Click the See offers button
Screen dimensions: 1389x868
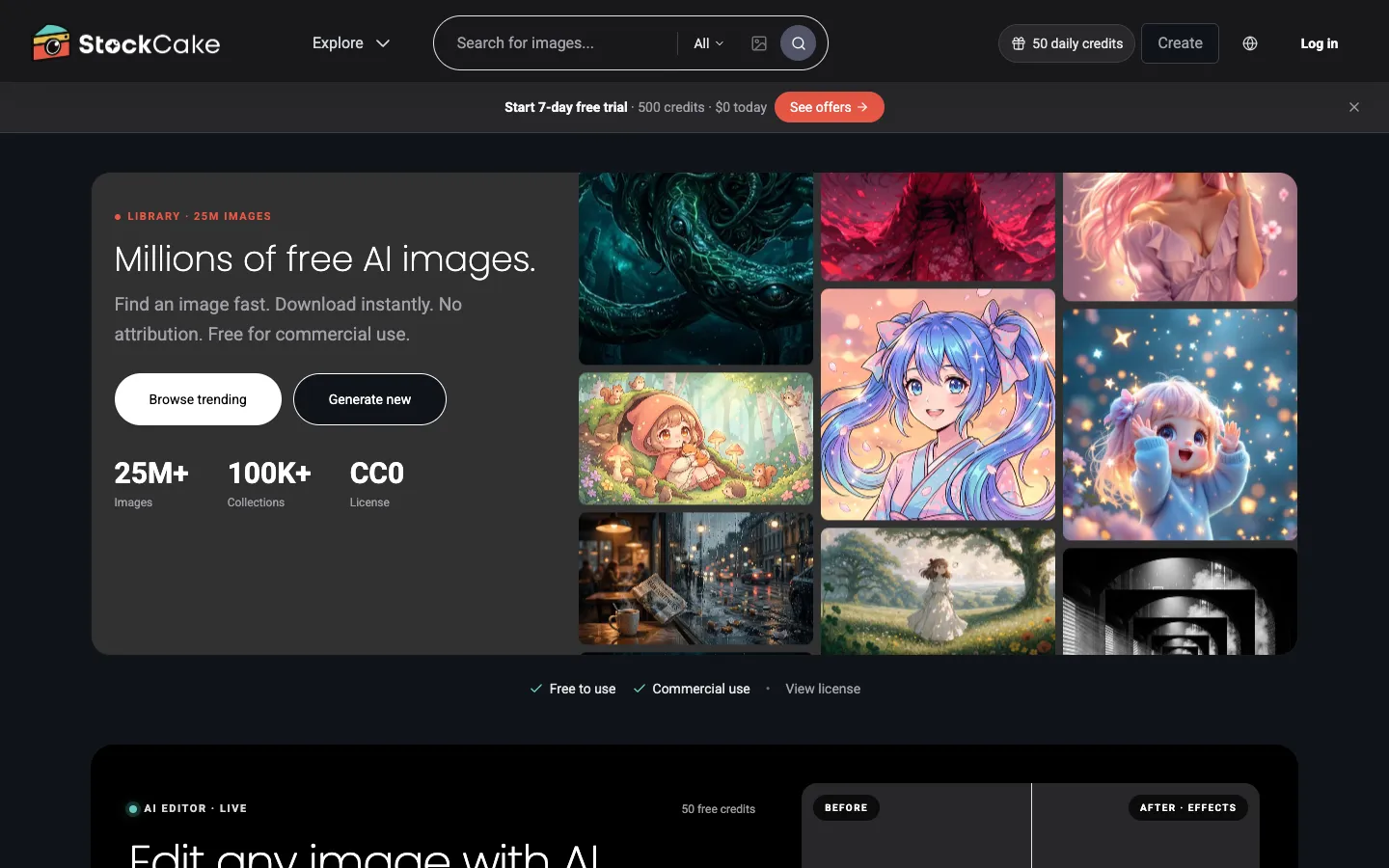(829, 107)
